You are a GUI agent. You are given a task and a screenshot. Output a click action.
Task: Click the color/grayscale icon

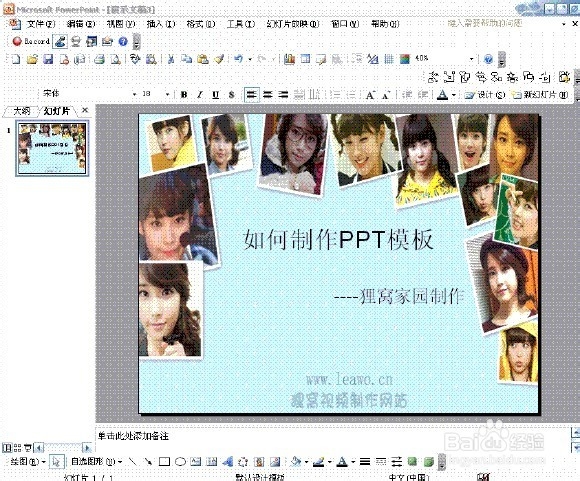click(405, 59)
